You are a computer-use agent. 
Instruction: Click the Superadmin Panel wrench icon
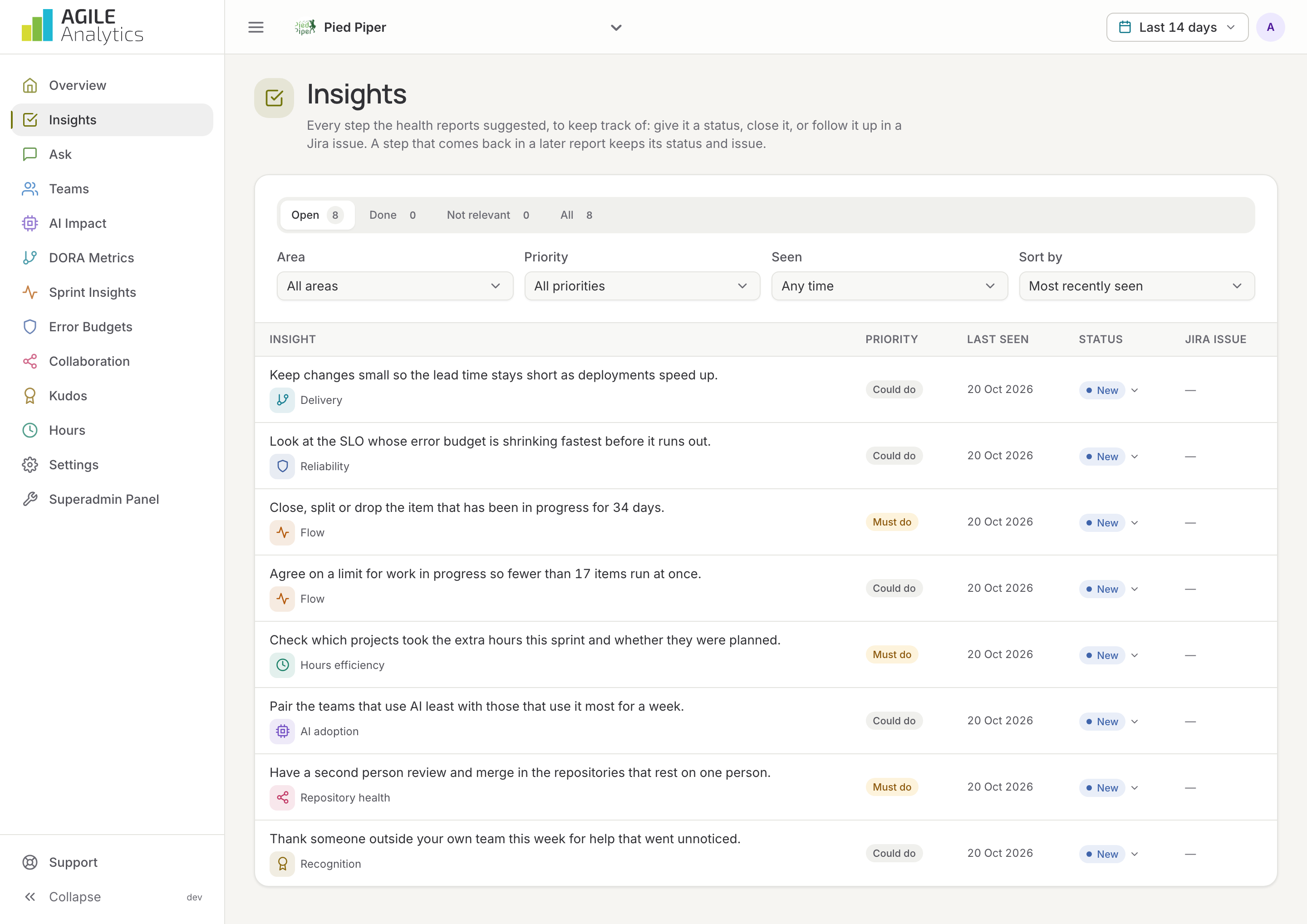click(x=30, y=499)
